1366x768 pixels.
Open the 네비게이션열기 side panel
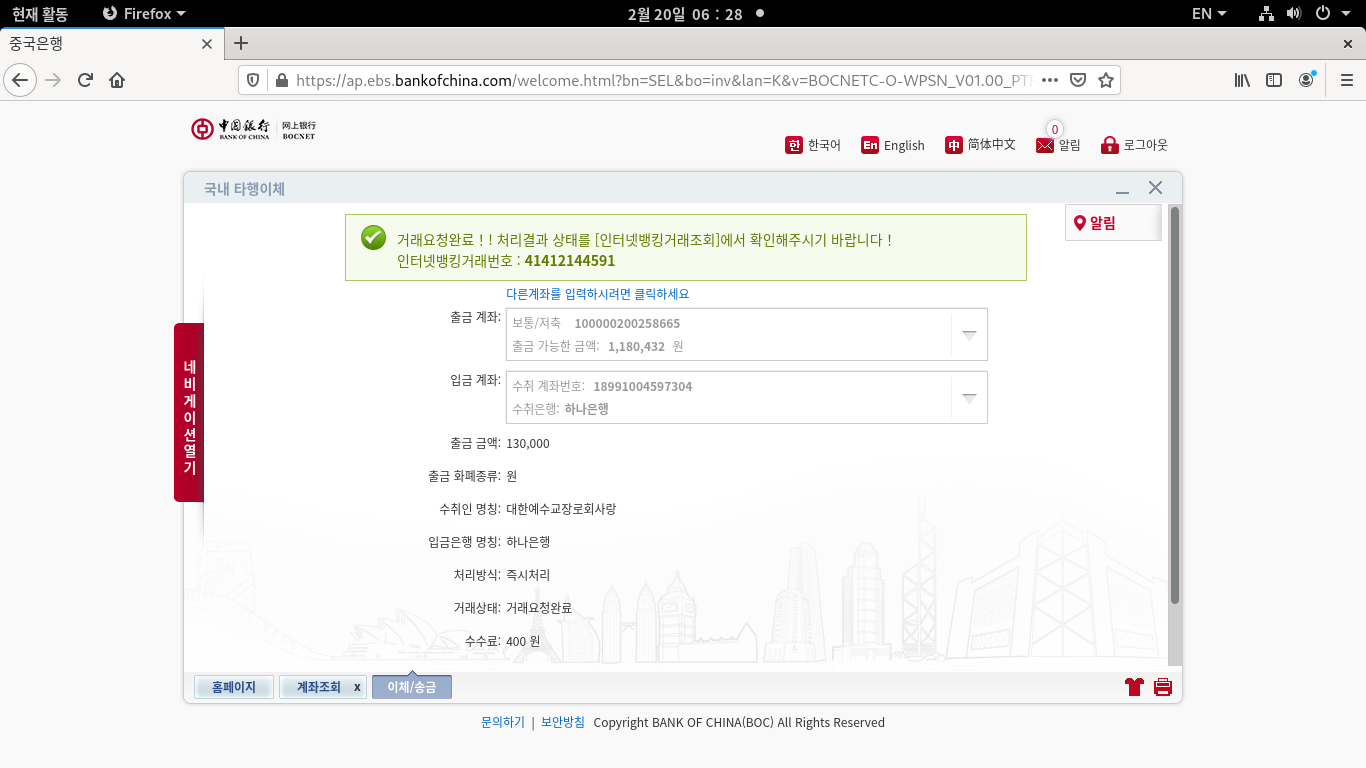pyautogui.click(x=189, y=412)
